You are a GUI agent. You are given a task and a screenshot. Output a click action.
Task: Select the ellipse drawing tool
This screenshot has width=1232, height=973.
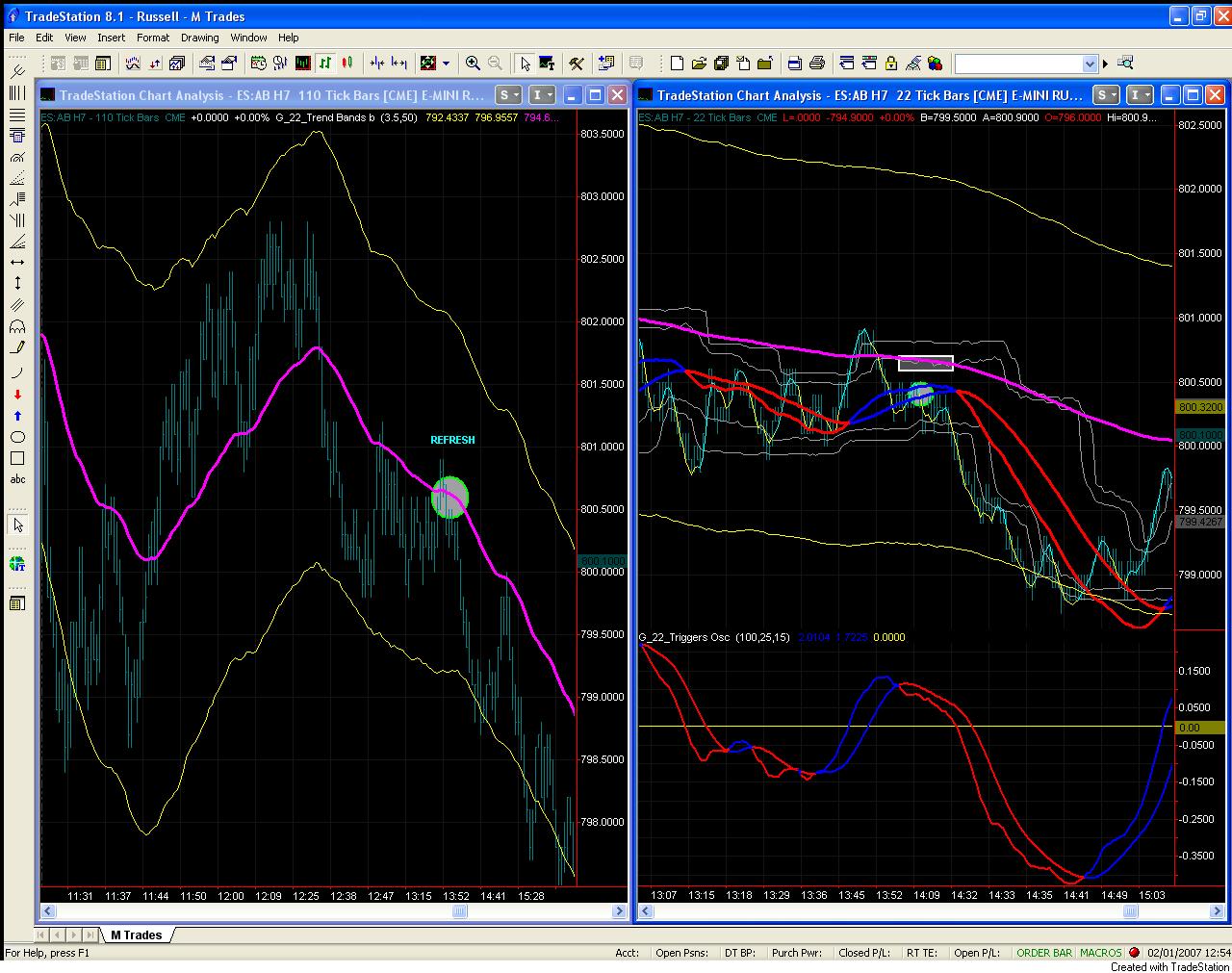pos(17,437)
